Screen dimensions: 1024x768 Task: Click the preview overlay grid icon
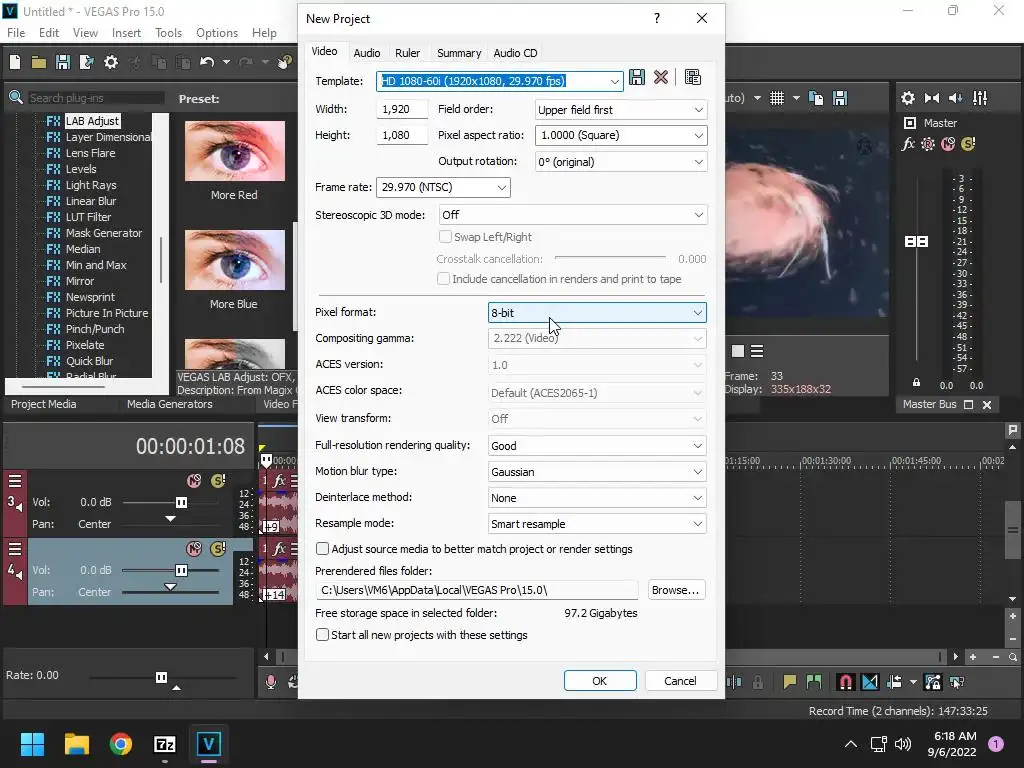pos(776,98)
